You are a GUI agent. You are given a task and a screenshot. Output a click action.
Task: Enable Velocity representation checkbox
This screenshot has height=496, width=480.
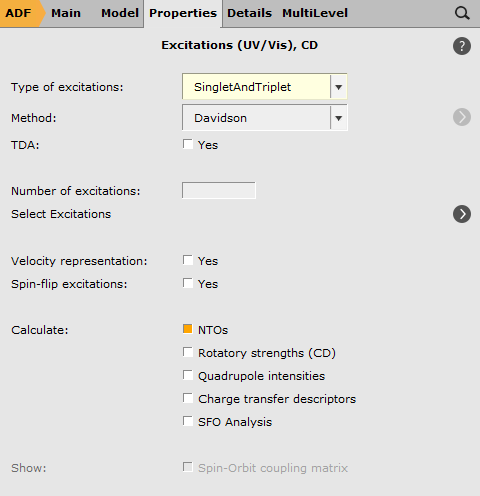[188, 260]
